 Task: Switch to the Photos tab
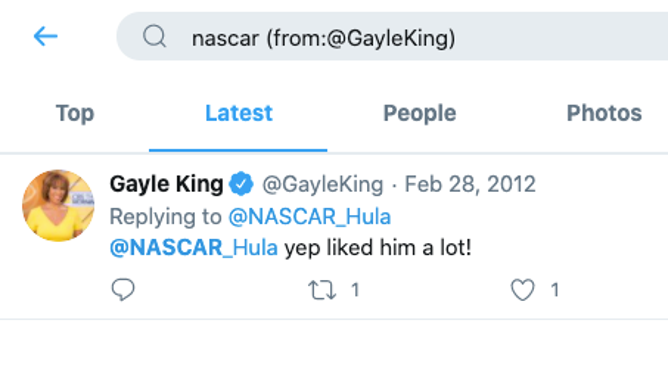click(x=604, y=113)
